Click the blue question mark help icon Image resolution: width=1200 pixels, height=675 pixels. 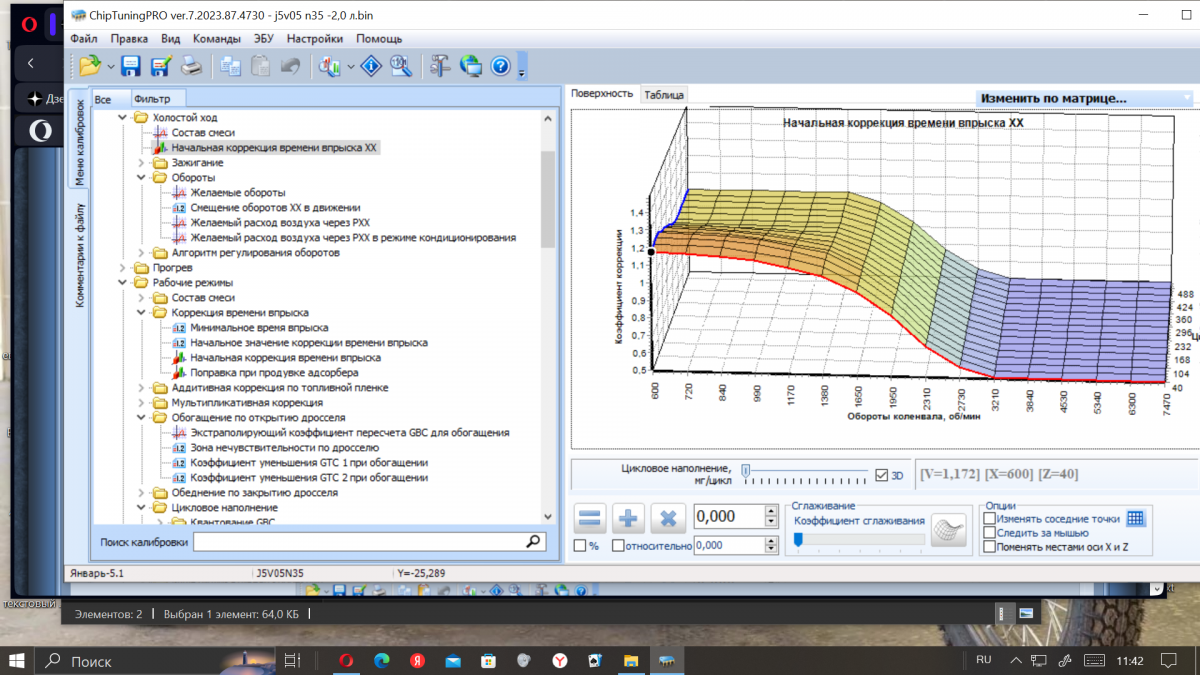click(x=501, y=67)
